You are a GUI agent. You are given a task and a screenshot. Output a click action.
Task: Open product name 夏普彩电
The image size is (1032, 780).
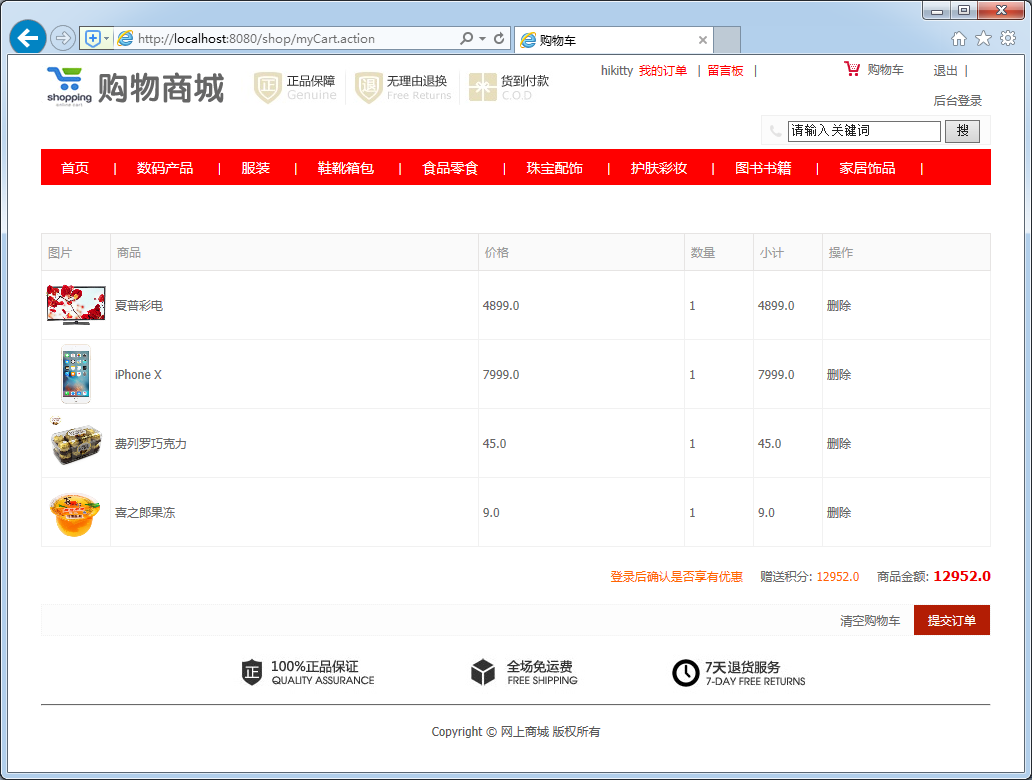[x=139, y=305]
